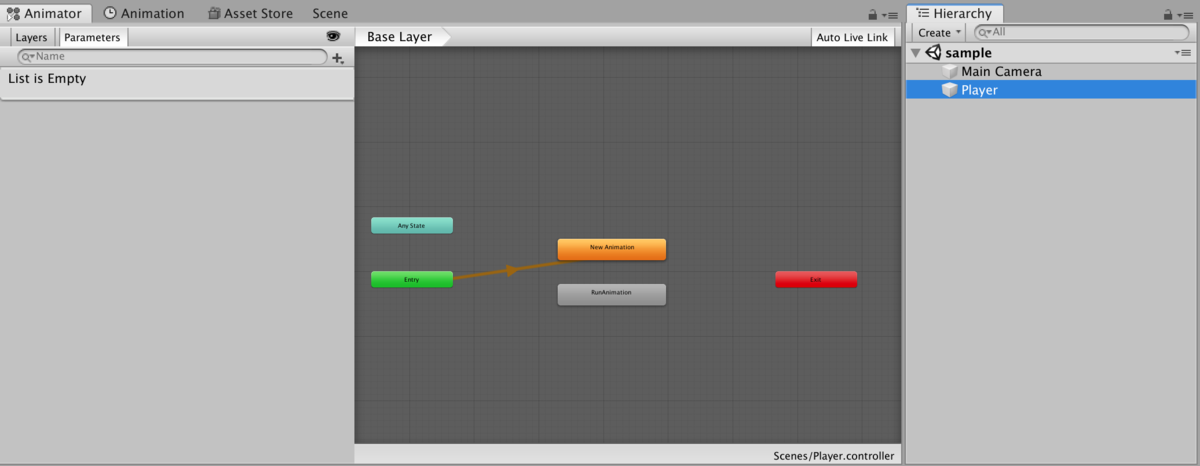The width and height of the screenshot is (1200, 466).
Task: Select the green Entry node
Action: click(411, 280)
